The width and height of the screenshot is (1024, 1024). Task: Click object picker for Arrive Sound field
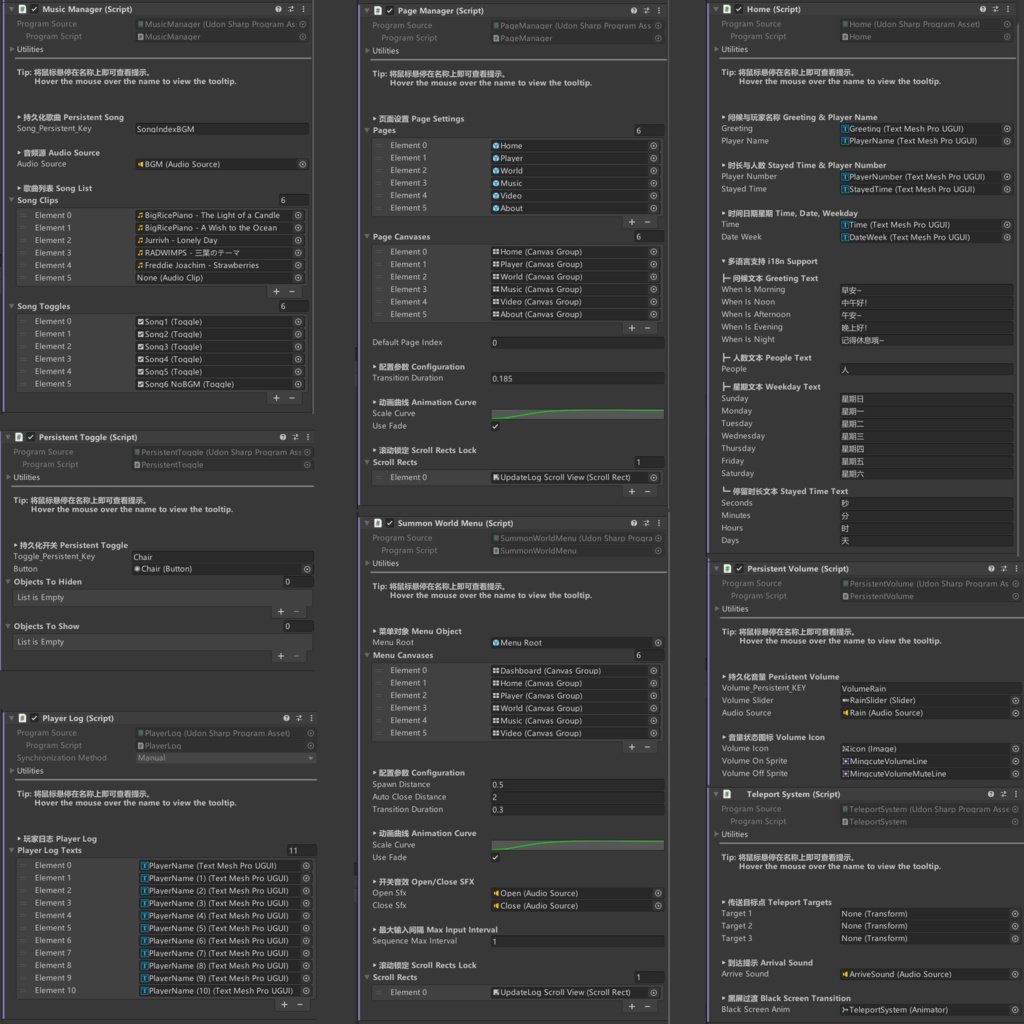tap(1015, 974)
